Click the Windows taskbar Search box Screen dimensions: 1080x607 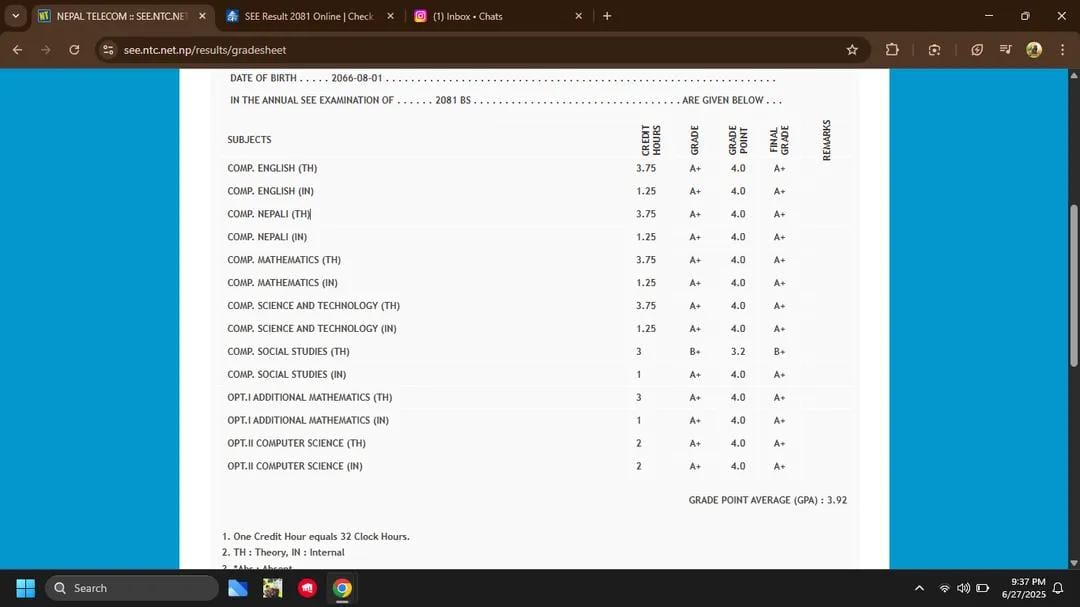pyautogui.click(x=132, y=588)
